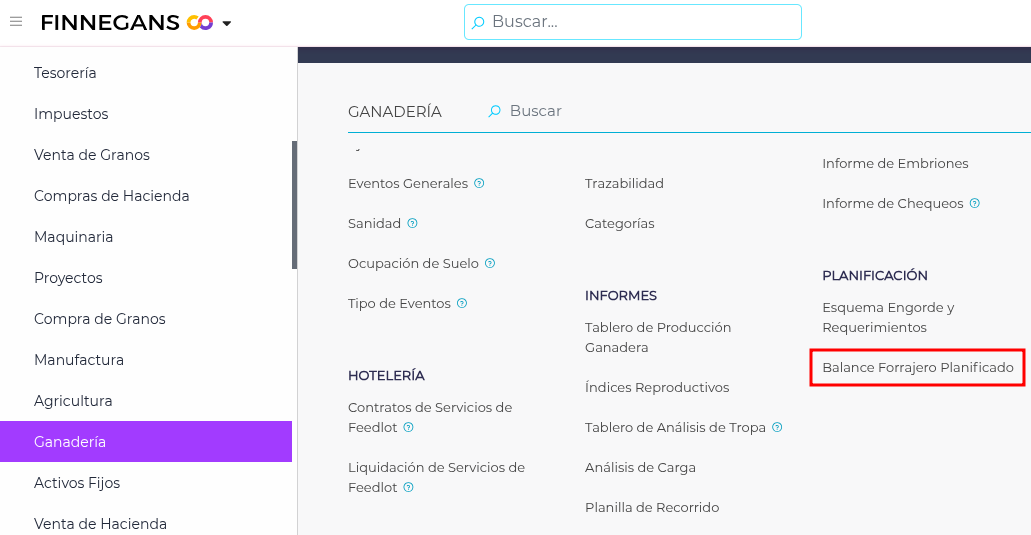This screenshot has height=535, width=1031.
Task: Open Tesorería module in sidebar
Action: click(65, 73)
